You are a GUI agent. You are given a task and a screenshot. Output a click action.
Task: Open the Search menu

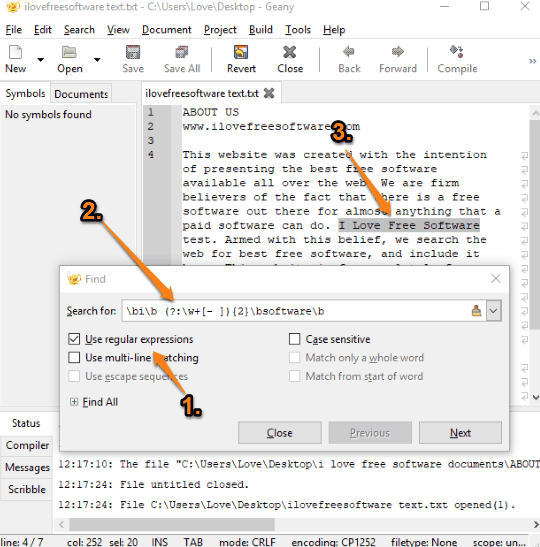79,30
